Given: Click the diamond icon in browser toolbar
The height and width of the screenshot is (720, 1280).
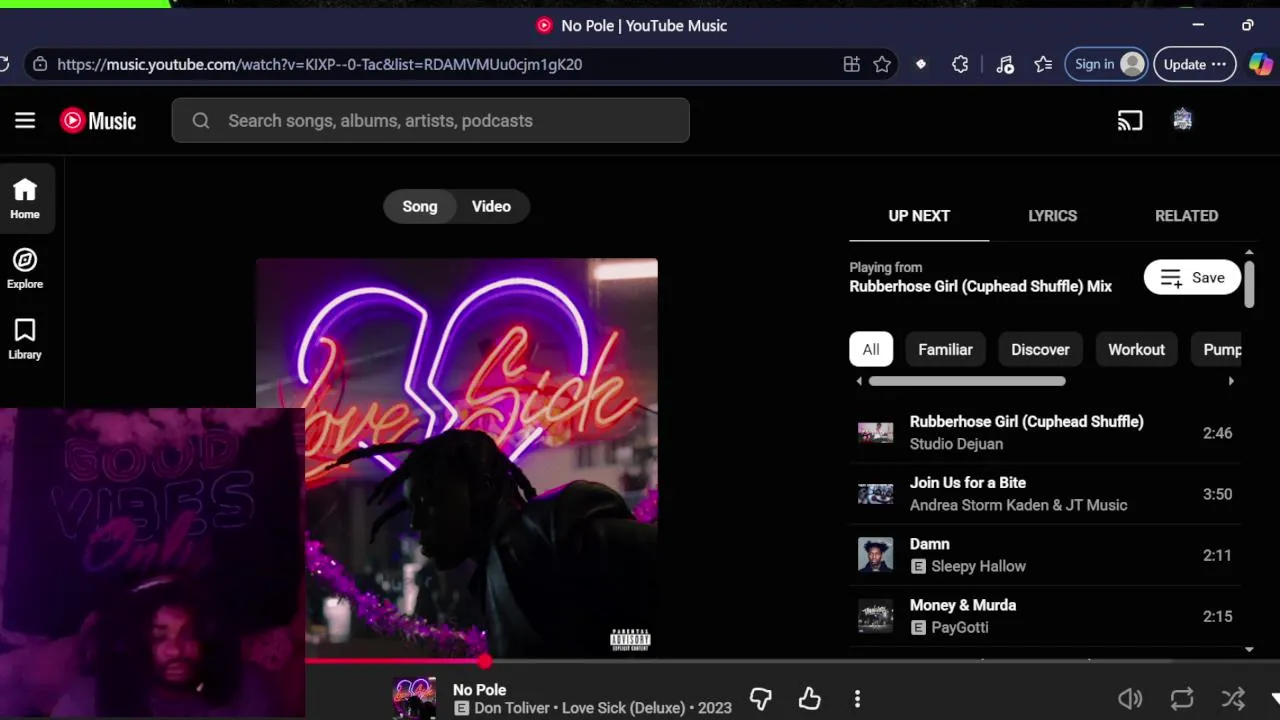Looking at the screenshot, I should point(921,64).
